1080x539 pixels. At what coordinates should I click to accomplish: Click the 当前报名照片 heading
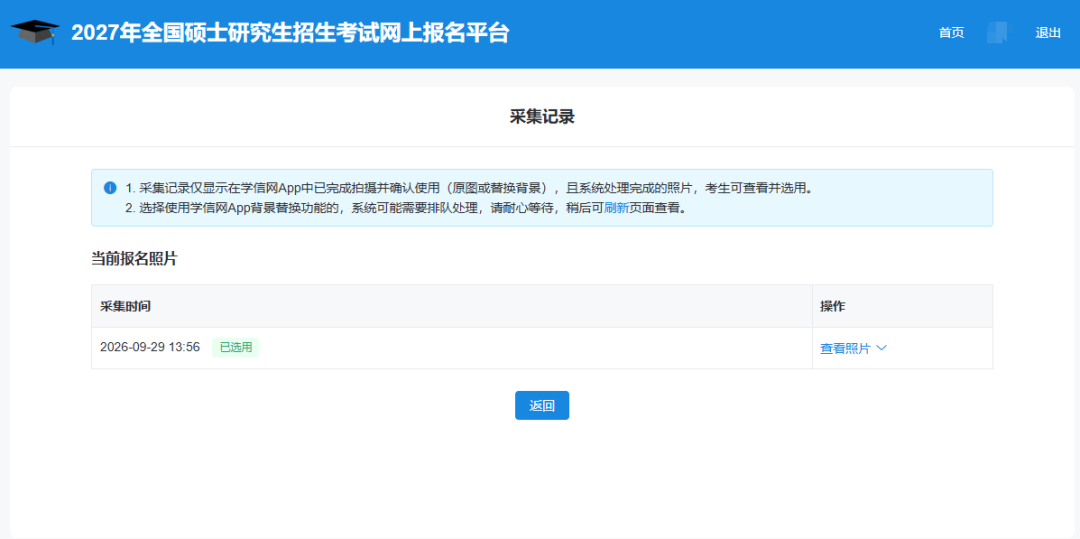134,259
